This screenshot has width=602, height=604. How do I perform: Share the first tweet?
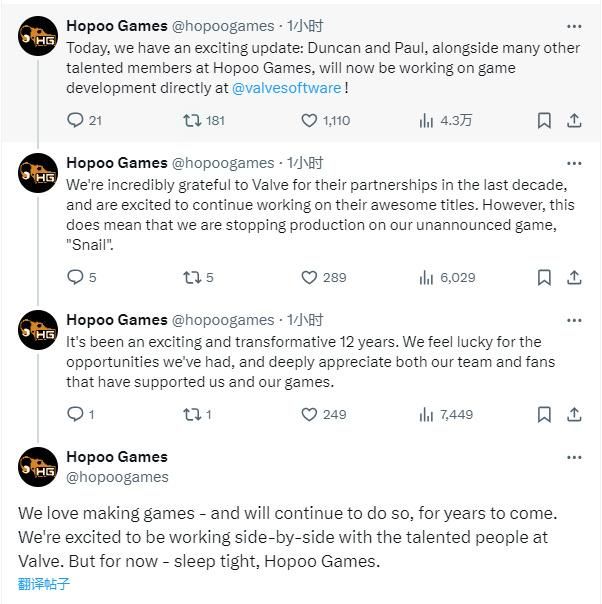tap(574, 120)
